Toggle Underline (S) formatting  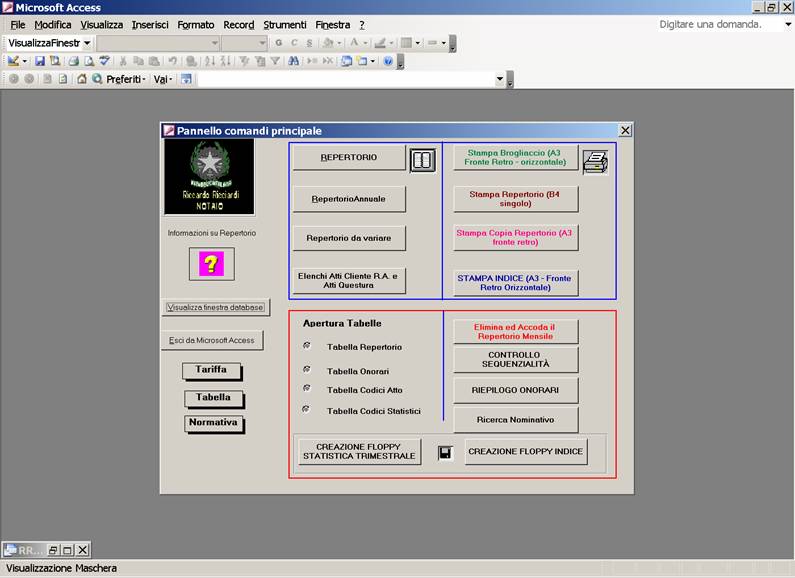(x=309, y=43)
